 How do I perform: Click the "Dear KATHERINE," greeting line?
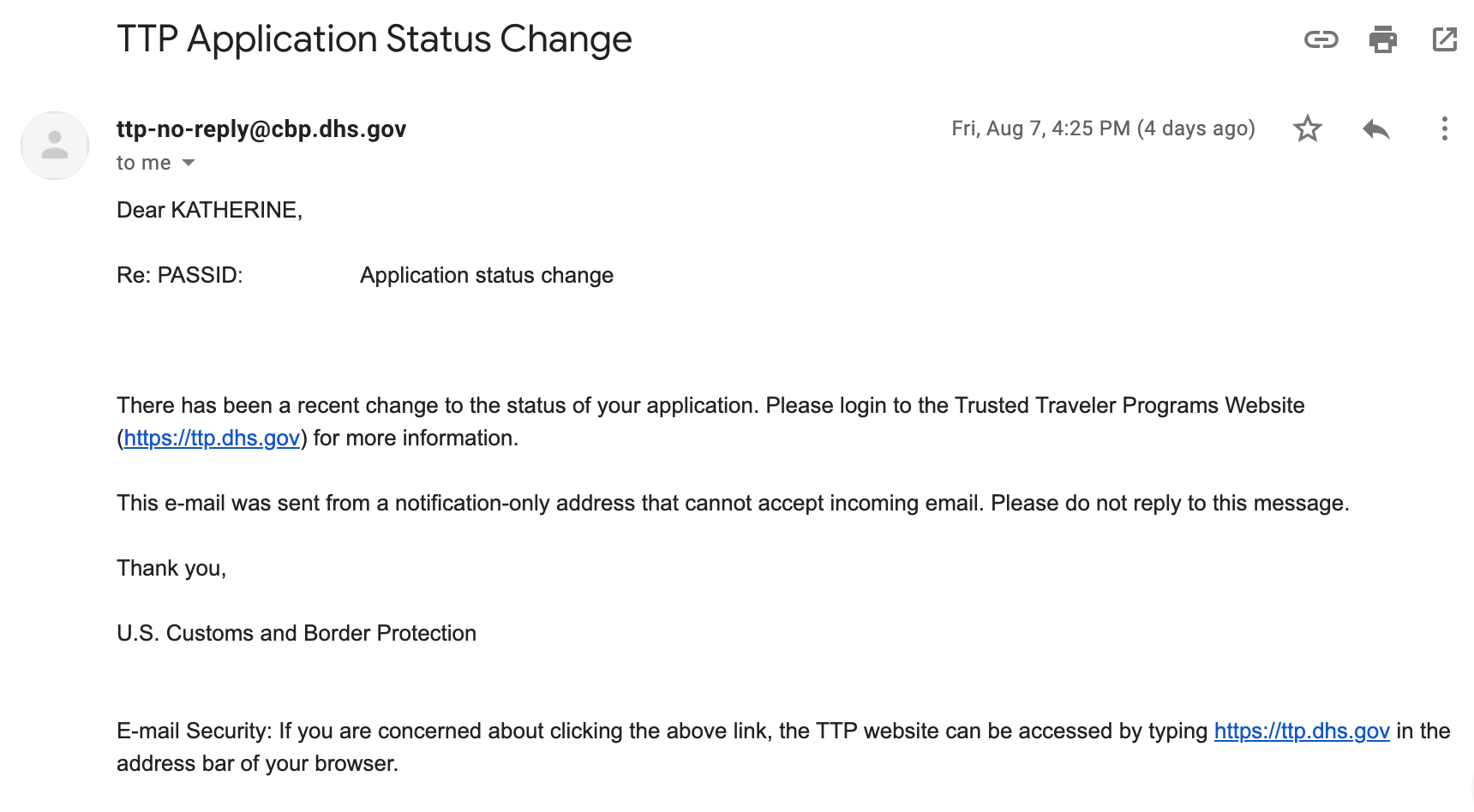[x=209, y=210]
